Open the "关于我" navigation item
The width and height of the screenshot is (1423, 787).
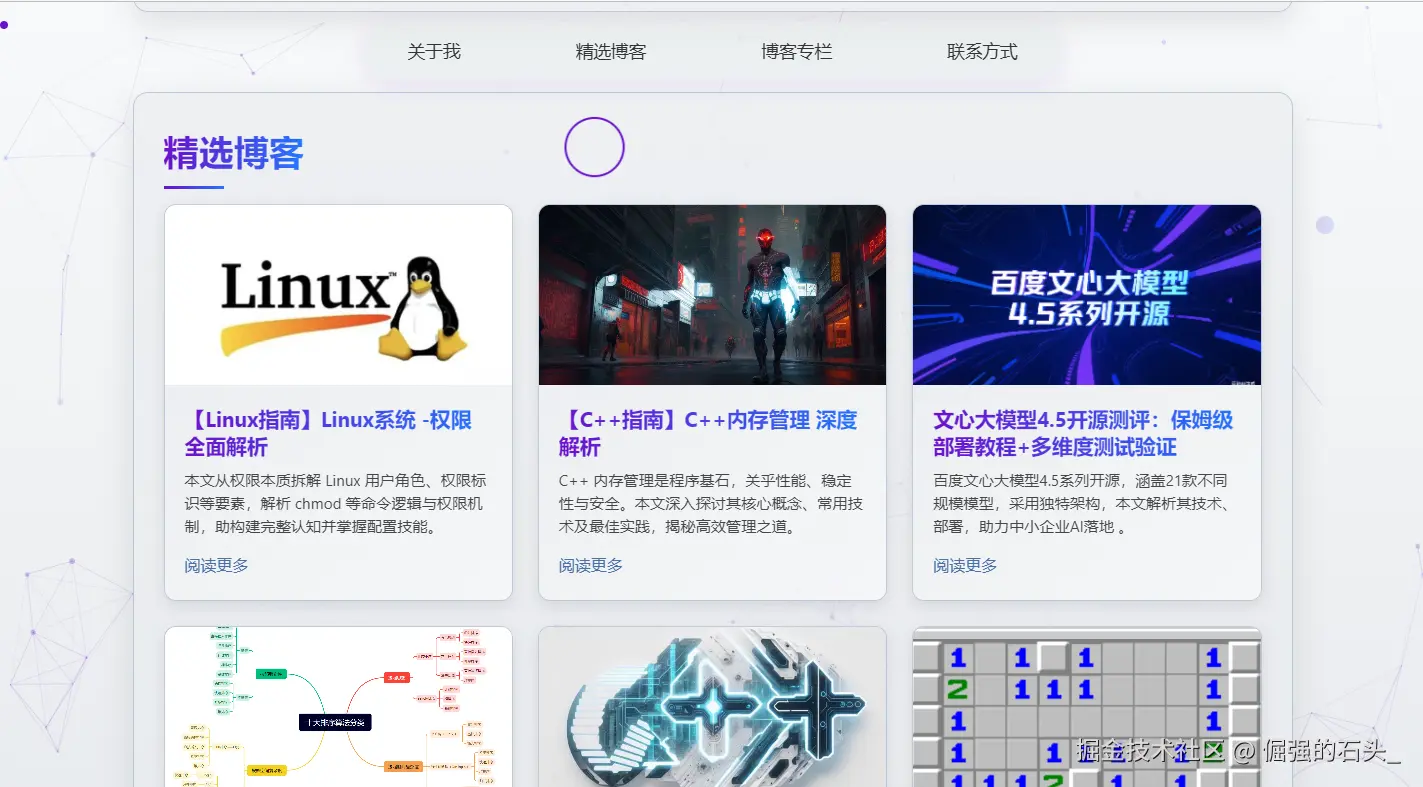(x=433, y=51)
